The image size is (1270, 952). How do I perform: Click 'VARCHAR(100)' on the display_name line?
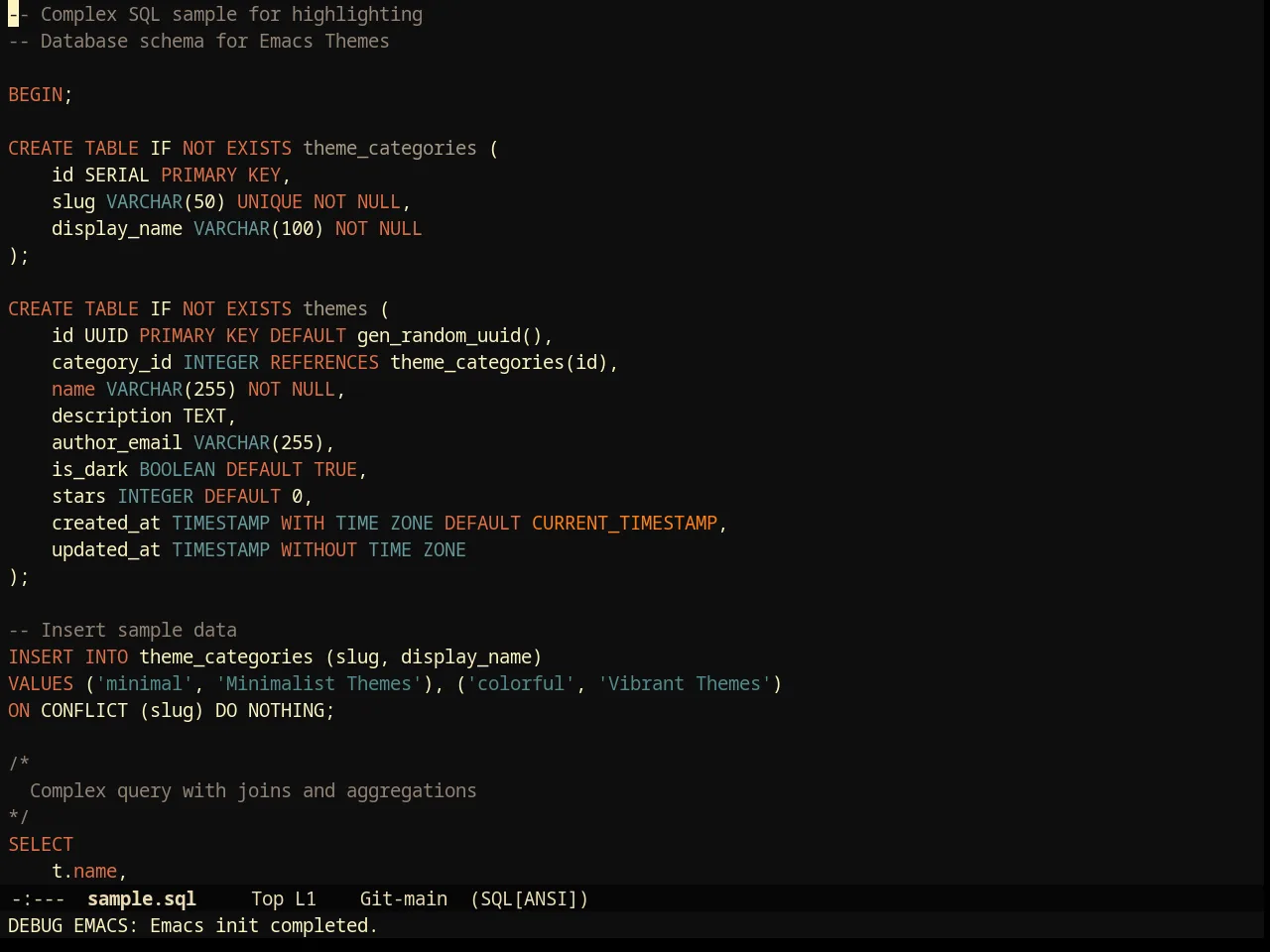coord(258,228)
